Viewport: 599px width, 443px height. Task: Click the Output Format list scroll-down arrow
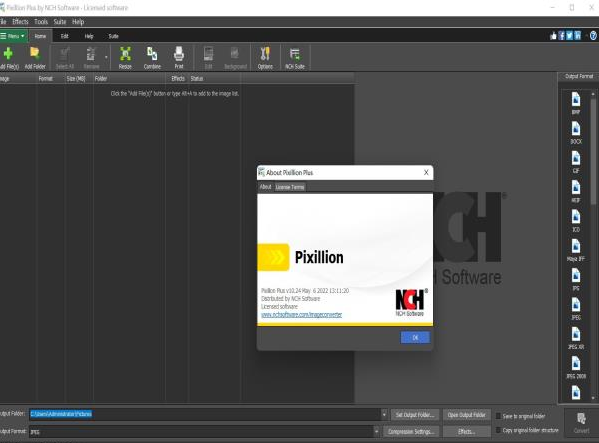[x=593, y=398]
